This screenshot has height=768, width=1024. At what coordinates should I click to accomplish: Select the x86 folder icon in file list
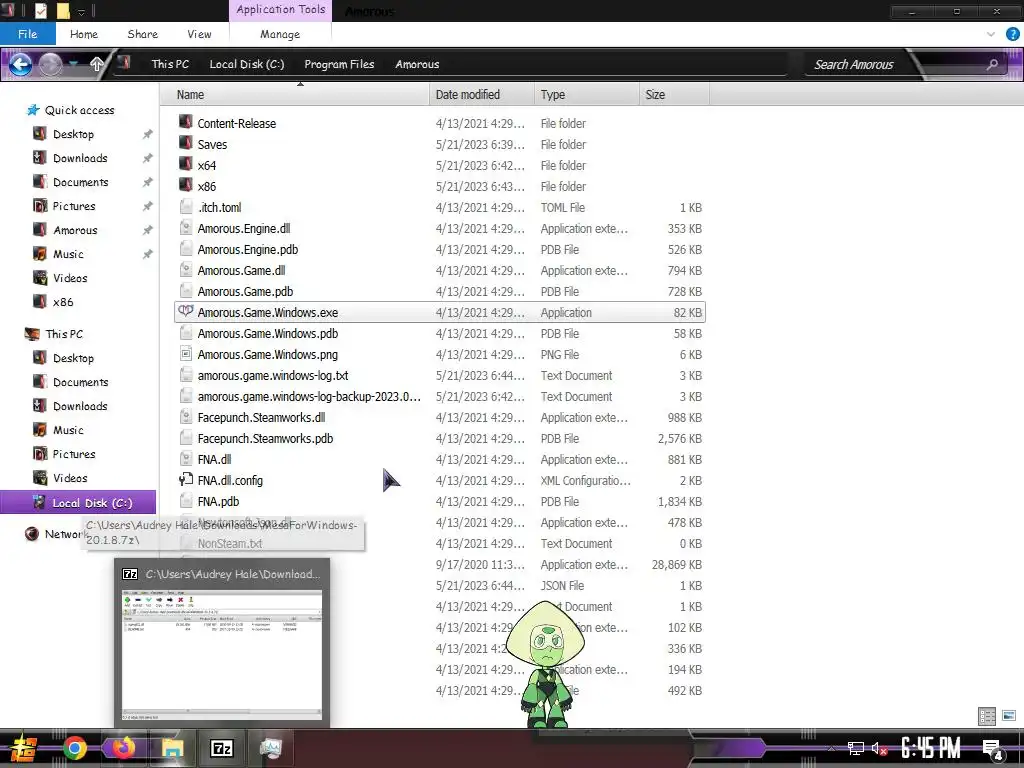tap(185, 185)
